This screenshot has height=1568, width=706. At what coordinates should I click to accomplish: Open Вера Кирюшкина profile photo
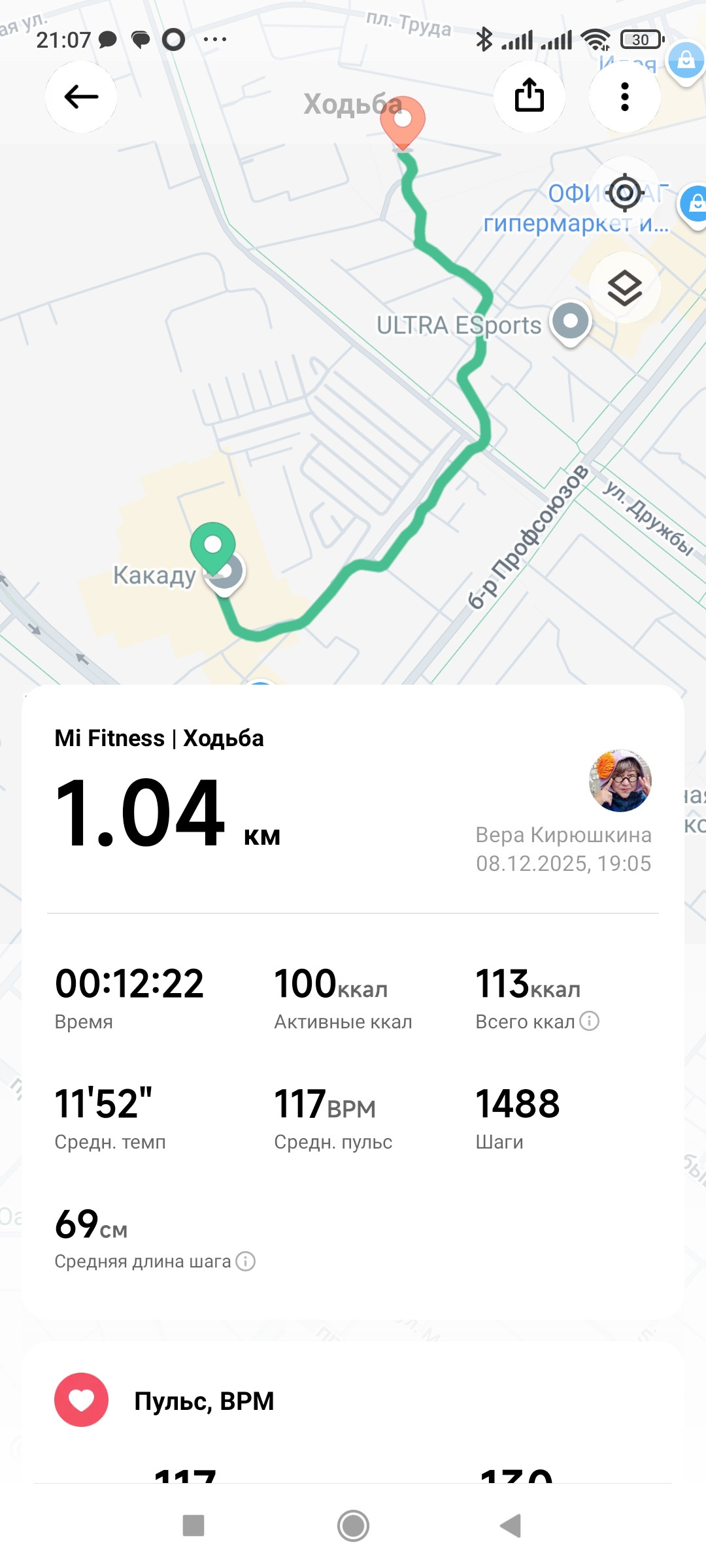click(x=620, y=781)
